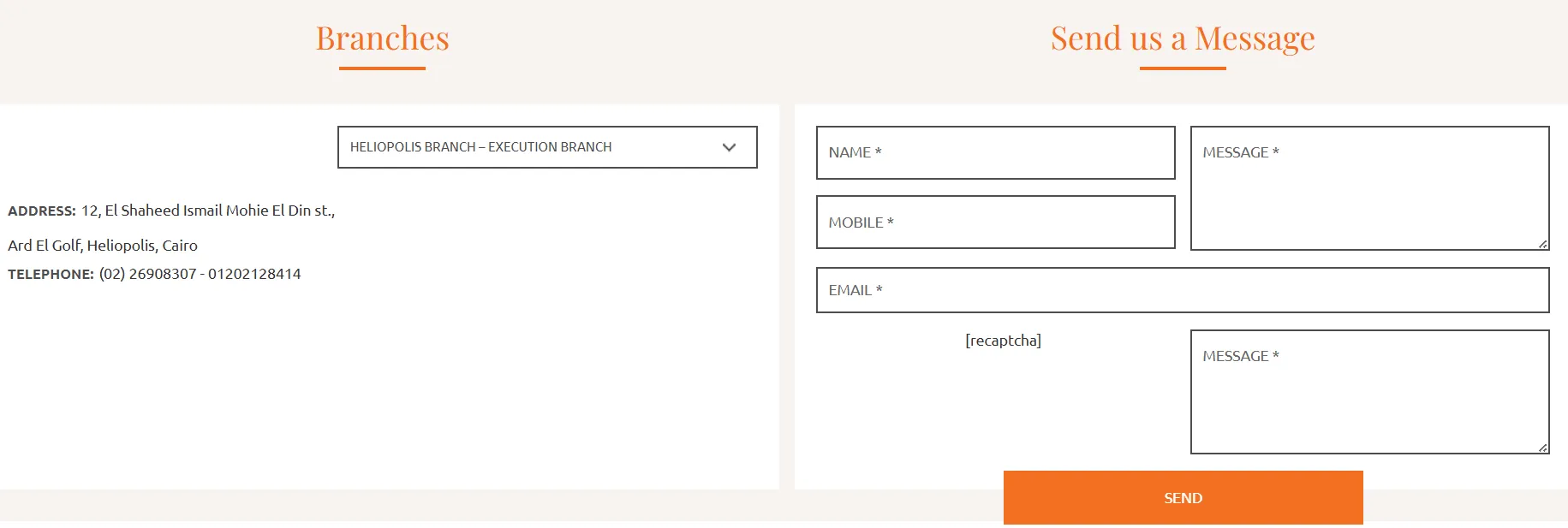Click the Branches heading
Viewport: 1568px width, 528px height.
click(382, 39)
